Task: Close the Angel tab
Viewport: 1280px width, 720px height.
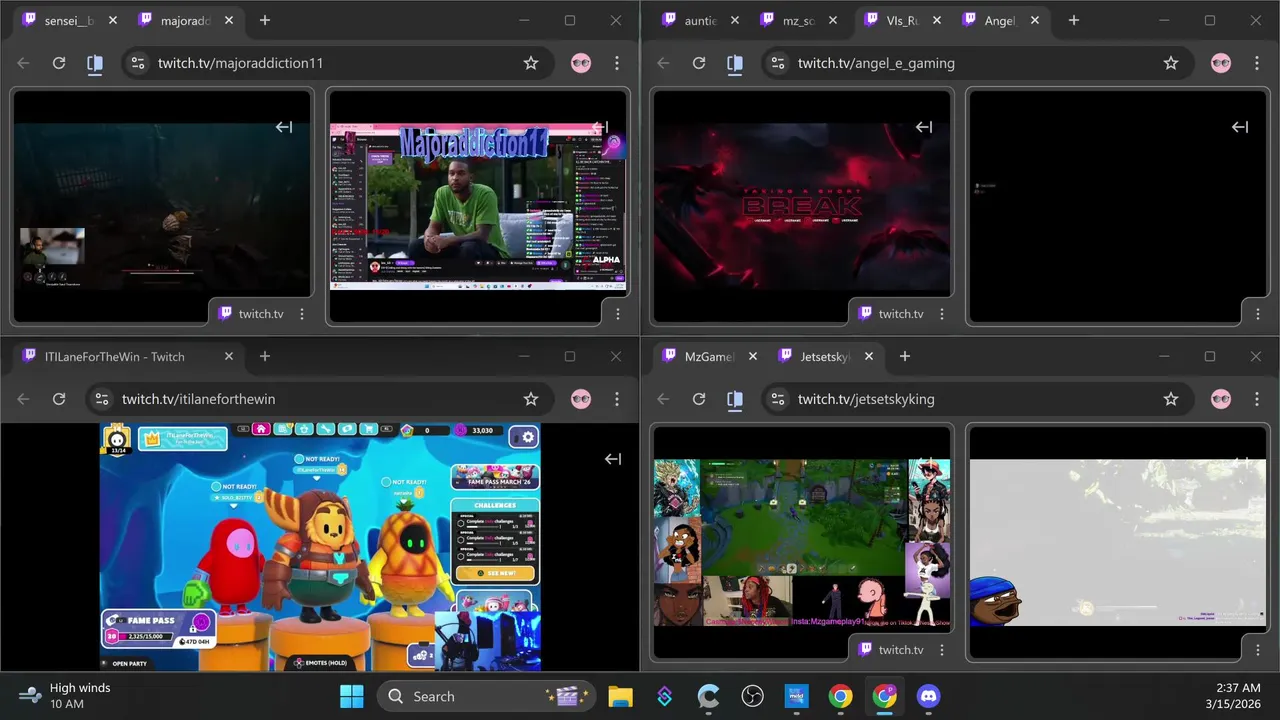Action: (x=1034, y=20)
